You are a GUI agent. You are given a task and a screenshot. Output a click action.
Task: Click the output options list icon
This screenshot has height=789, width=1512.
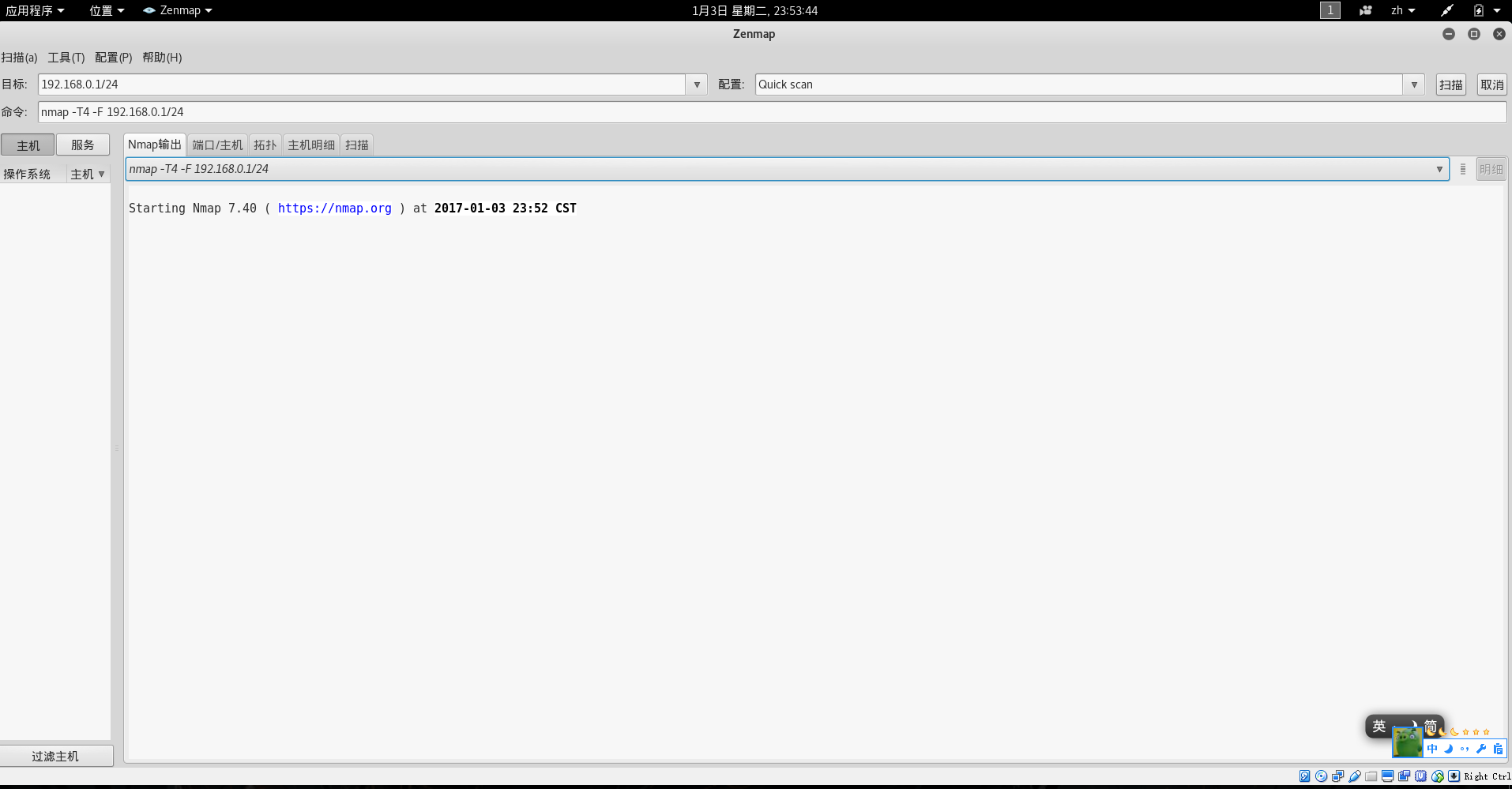(1462, 169)
